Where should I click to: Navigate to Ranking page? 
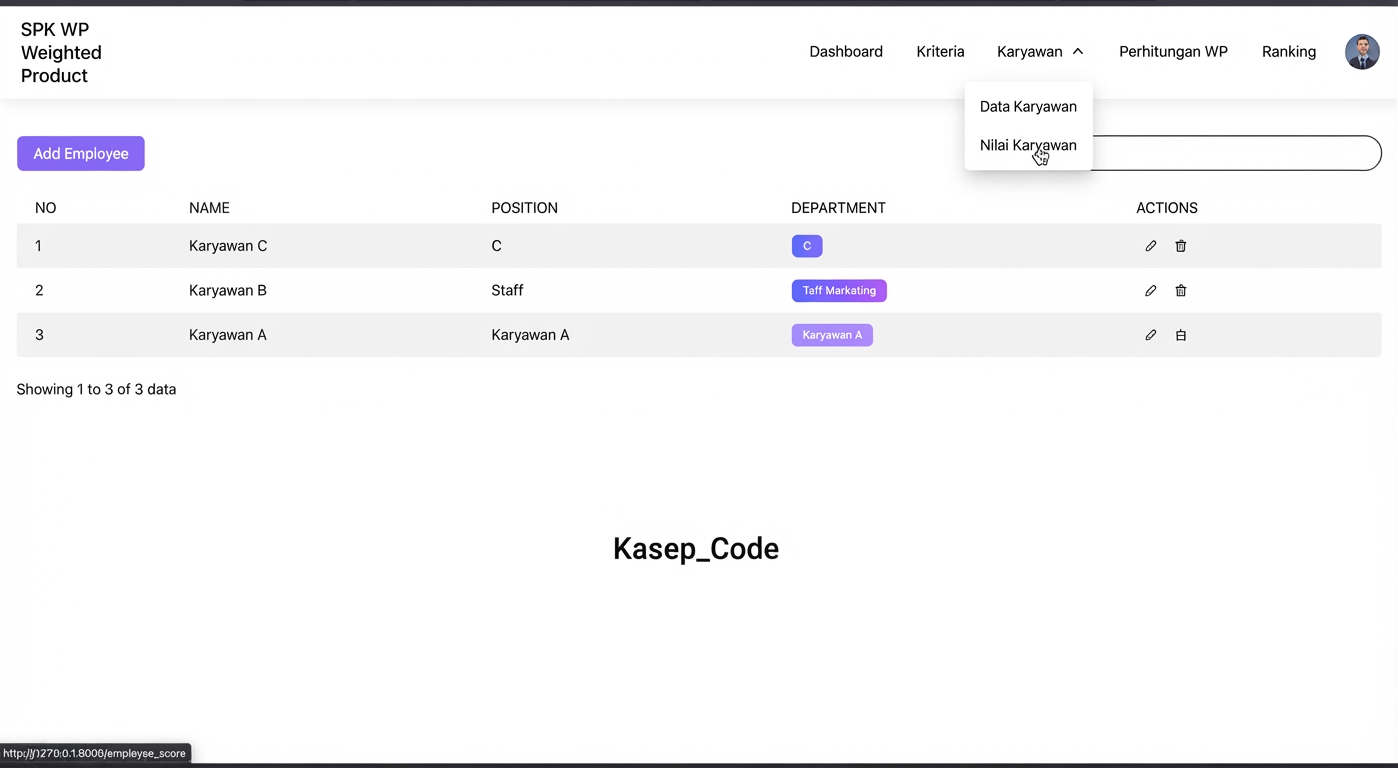(x=1289, y=52)
